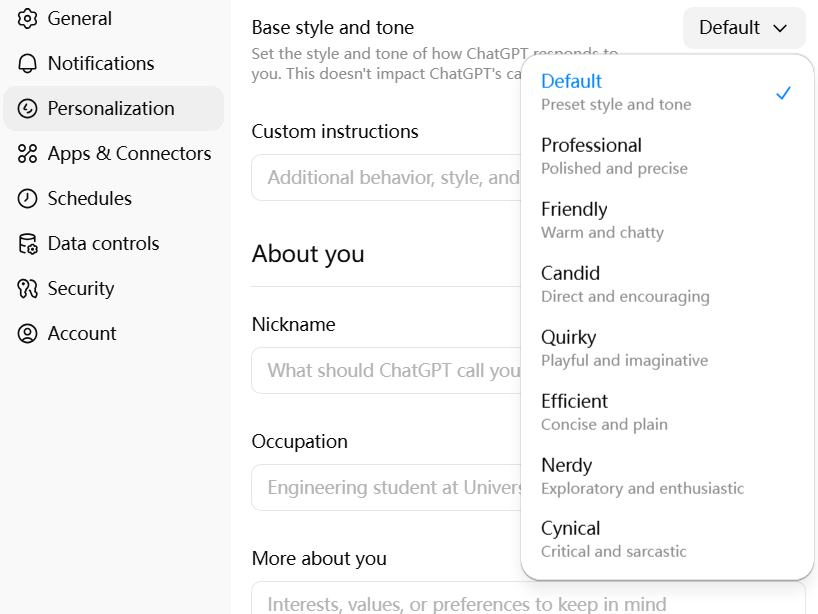
Task: Choose the Professional style option
Action: coord(667,156)
